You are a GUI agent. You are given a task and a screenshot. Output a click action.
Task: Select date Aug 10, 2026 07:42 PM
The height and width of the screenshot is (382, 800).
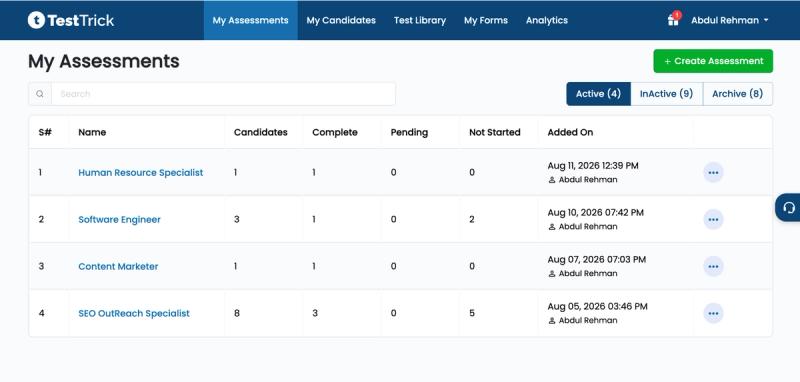coord(595,213)
